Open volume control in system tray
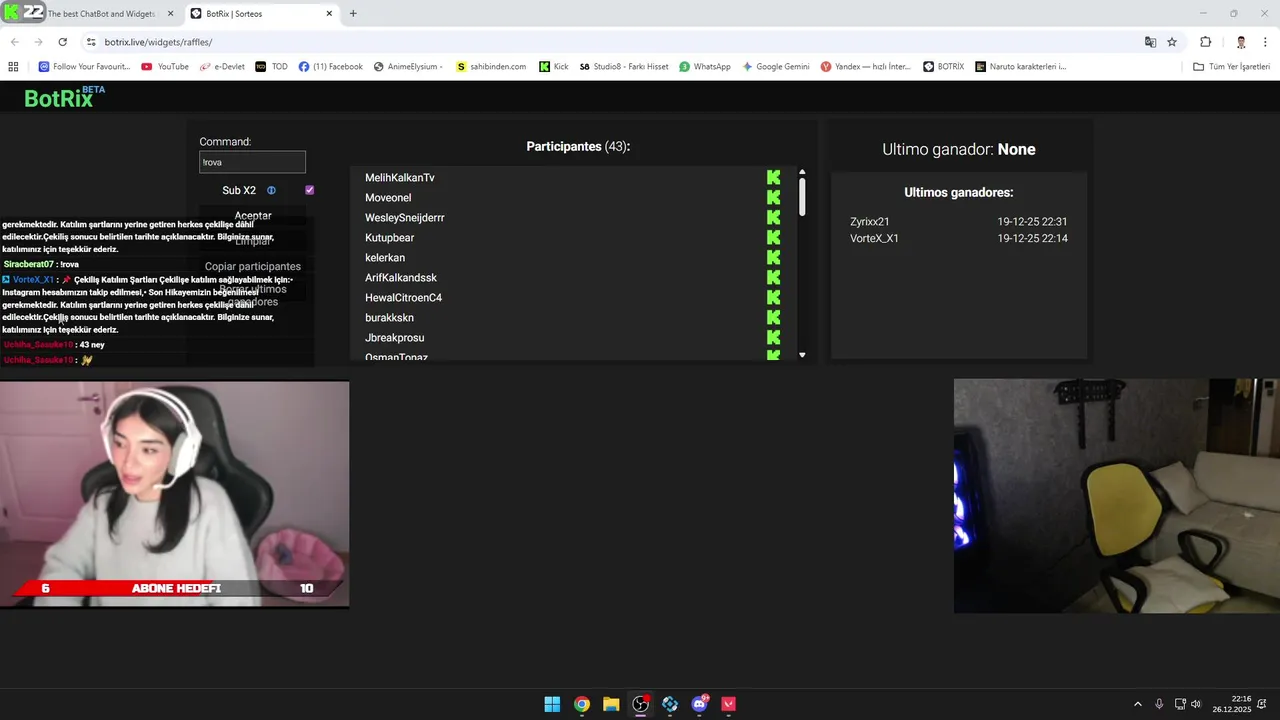The width and height of the screenshot is (1280, 720). tap(1196, 704)
